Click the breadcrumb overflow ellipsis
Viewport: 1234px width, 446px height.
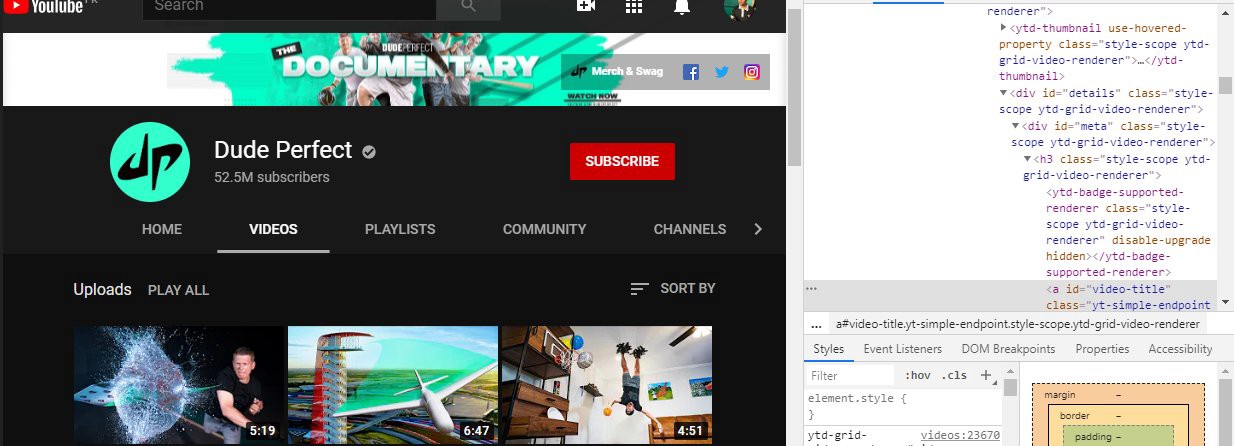[816, 325]
